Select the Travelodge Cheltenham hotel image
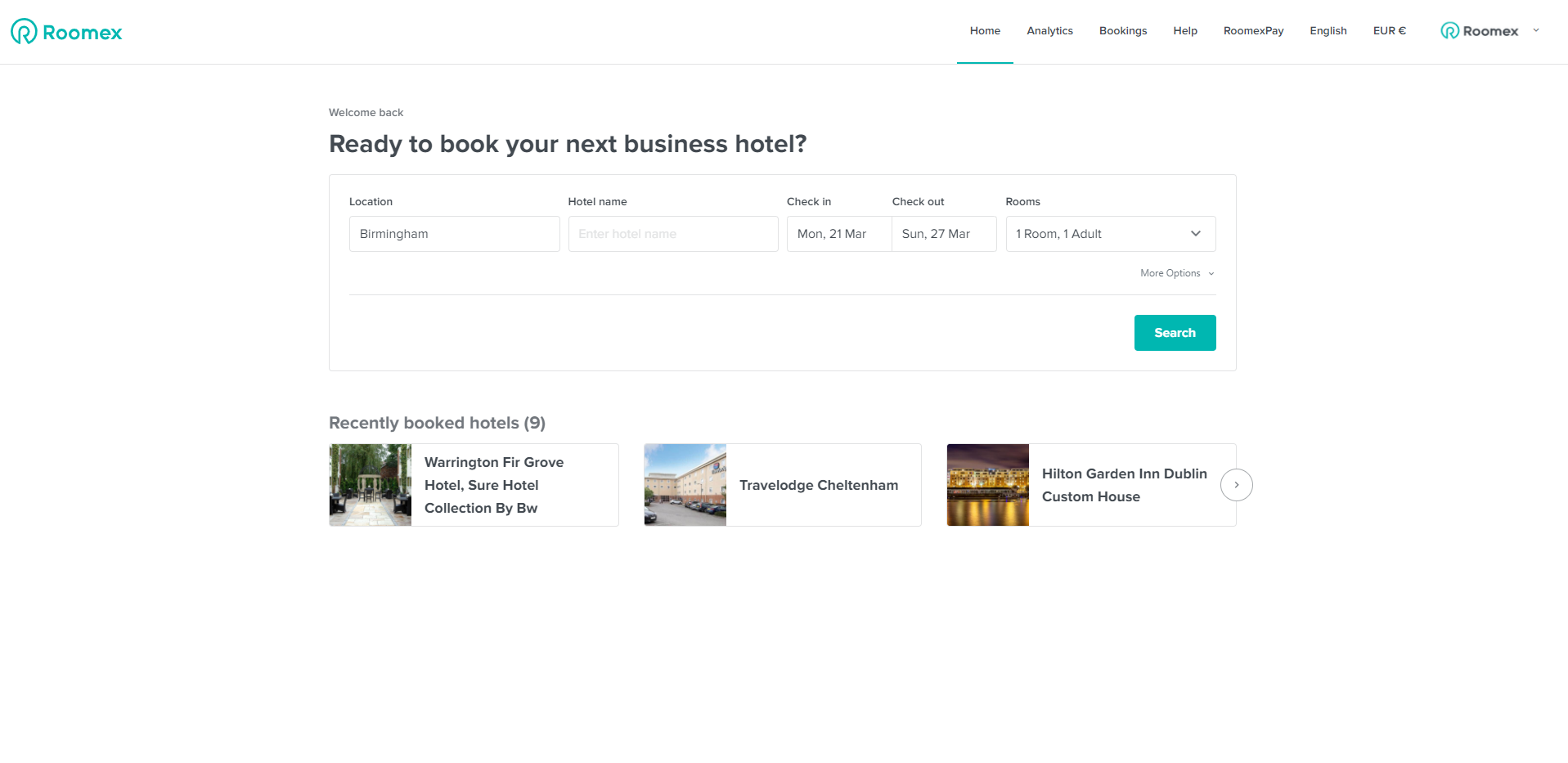This screenshot has height=763, width=1568. pos(685,484)
